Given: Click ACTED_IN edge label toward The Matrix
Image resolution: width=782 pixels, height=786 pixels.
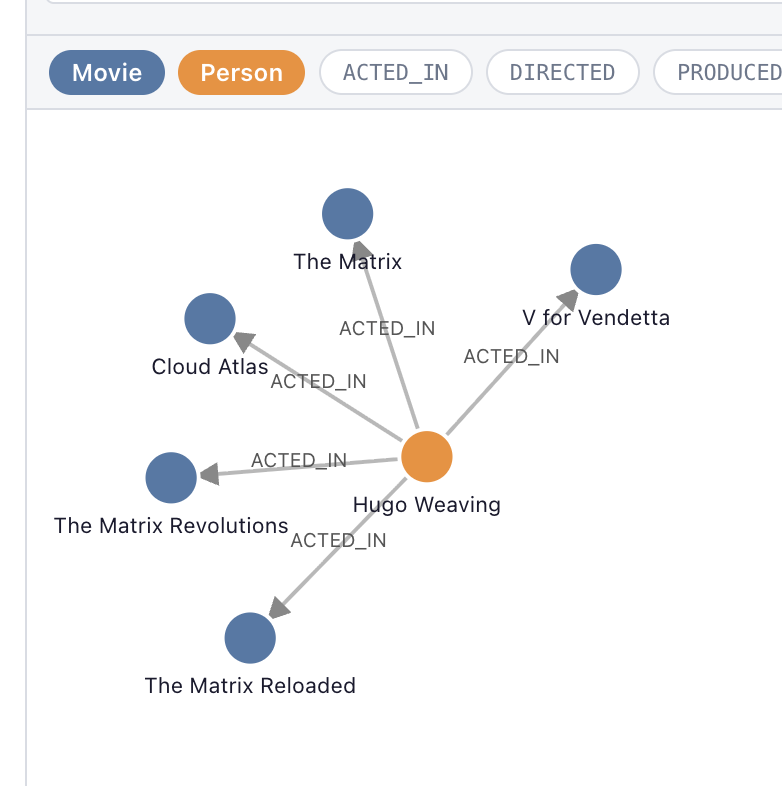Looking at the screenshot, I should (387, 328).
